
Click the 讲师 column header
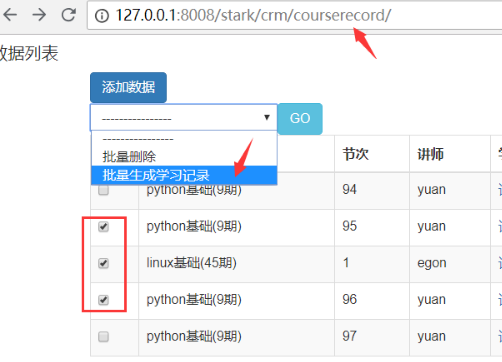(430, 154)
